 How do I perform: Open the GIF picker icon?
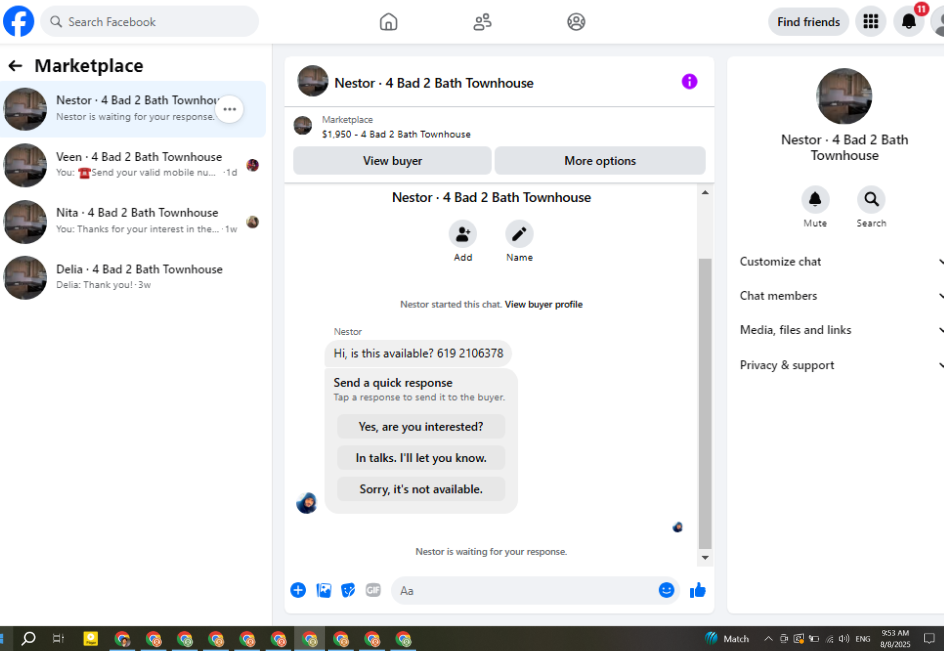click(373, 590)
